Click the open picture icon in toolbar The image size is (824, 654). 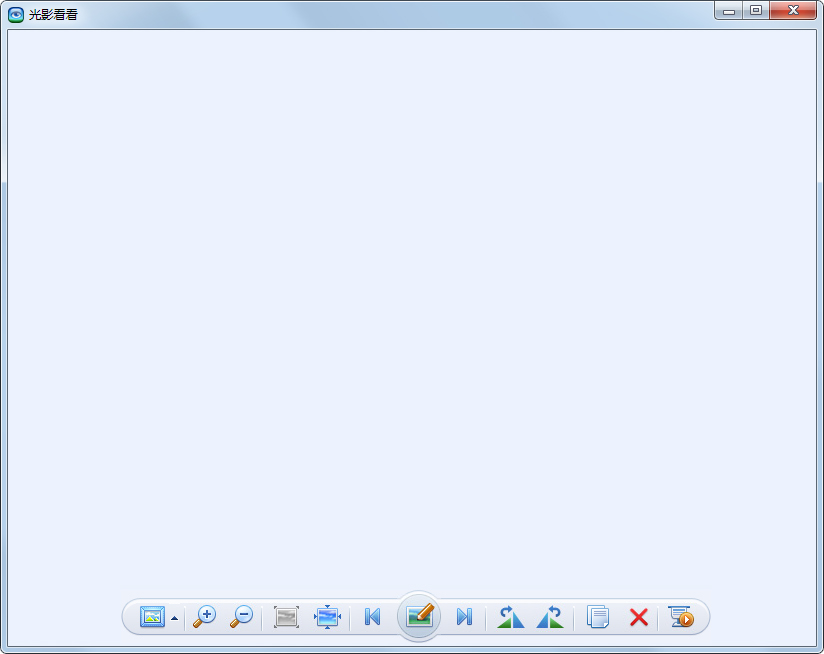click(x=152, y=617)
